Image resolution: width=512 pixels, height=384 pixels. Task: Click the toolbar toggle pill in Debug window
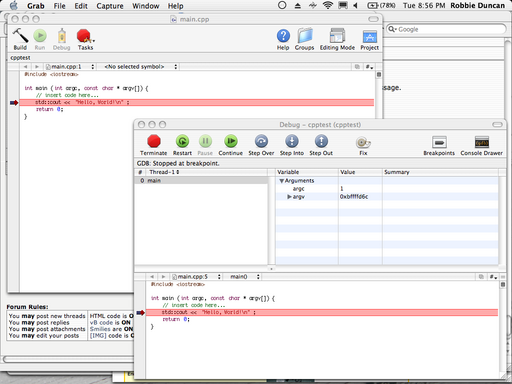coord(497,125)
